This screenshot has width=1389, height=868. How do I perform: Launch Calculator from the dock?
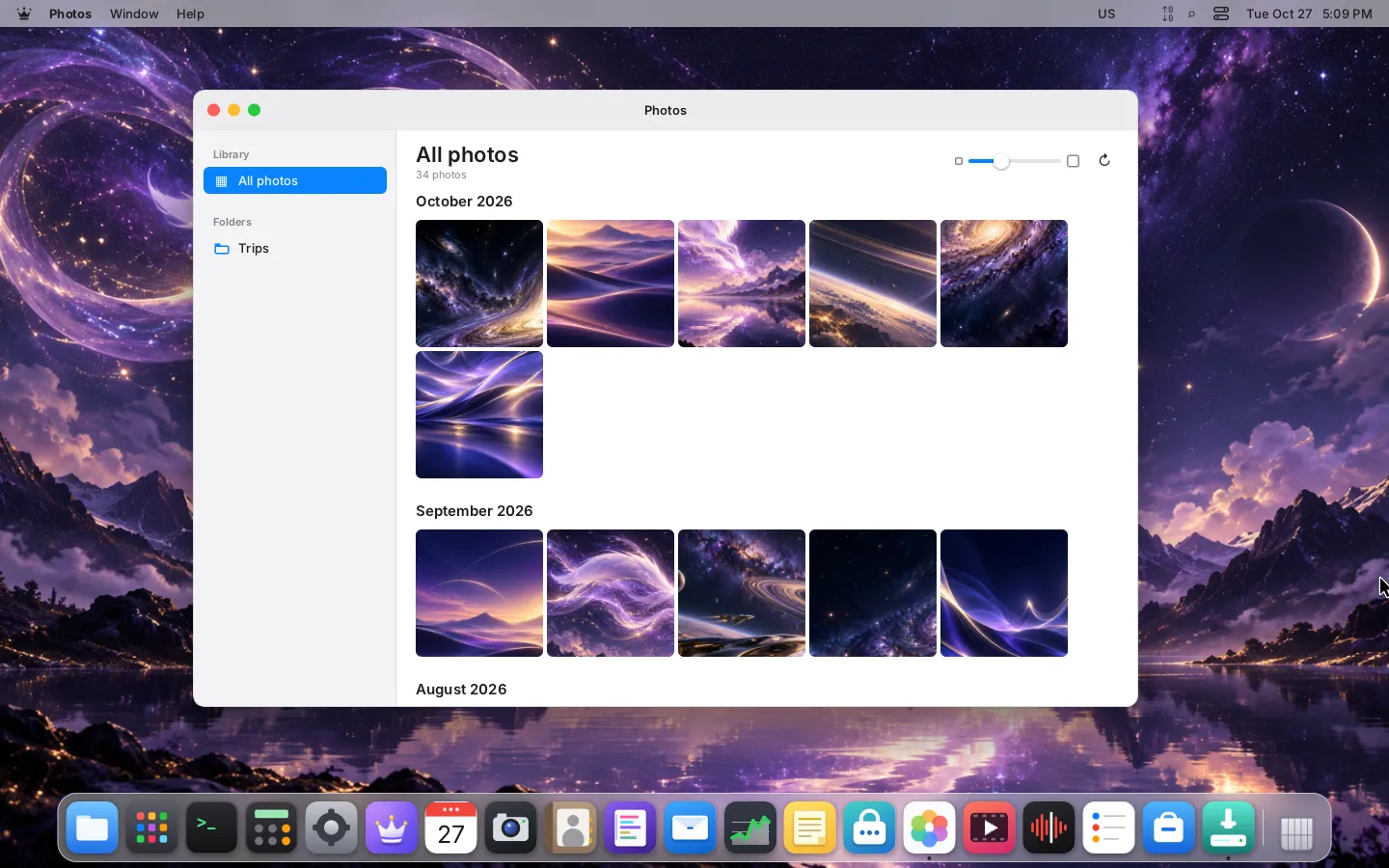click(272, 827)
